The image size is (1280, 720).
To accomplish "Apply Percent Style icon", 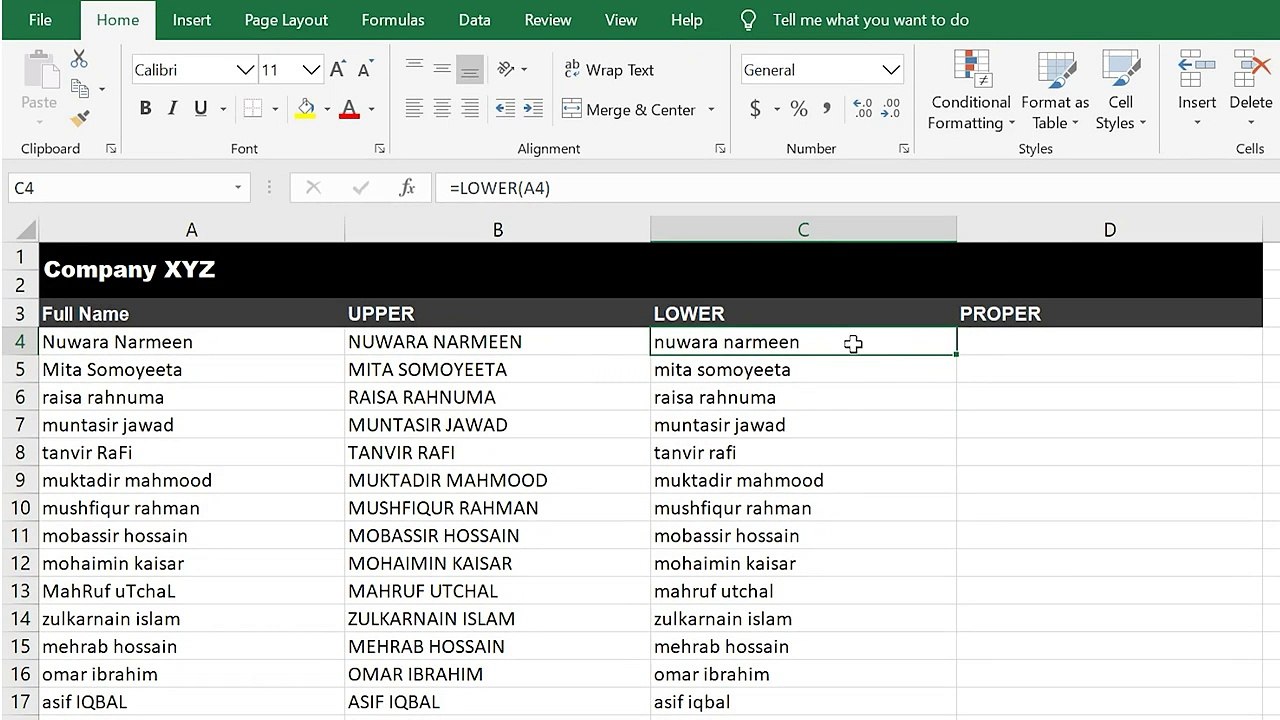I will (x=799, y=109).
